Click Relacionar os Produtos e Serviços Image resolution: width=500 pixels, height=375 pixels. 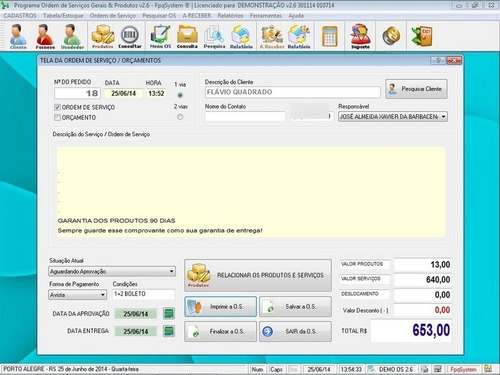pyautogui.click(x=258, y=275)
